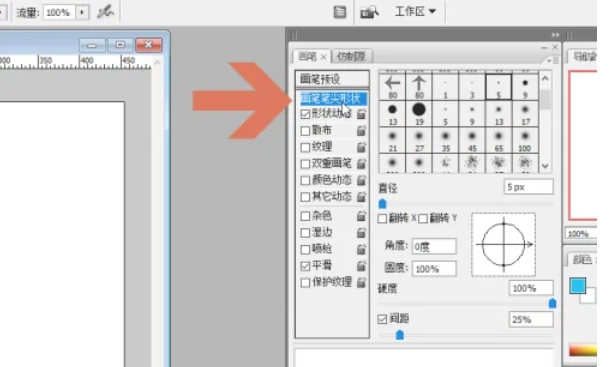Click the 圆度 100% input field
This screenshot has height=367, width=613.
[434, 269]
